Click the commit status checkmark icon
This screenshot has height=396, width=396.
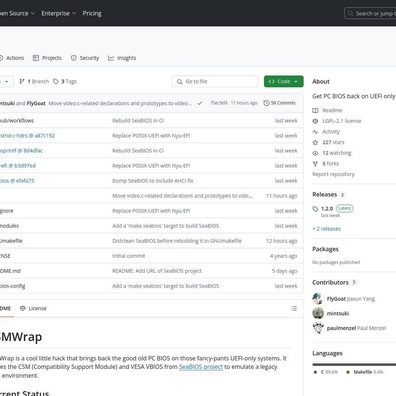pyautogui.click(x=200, y=103)
